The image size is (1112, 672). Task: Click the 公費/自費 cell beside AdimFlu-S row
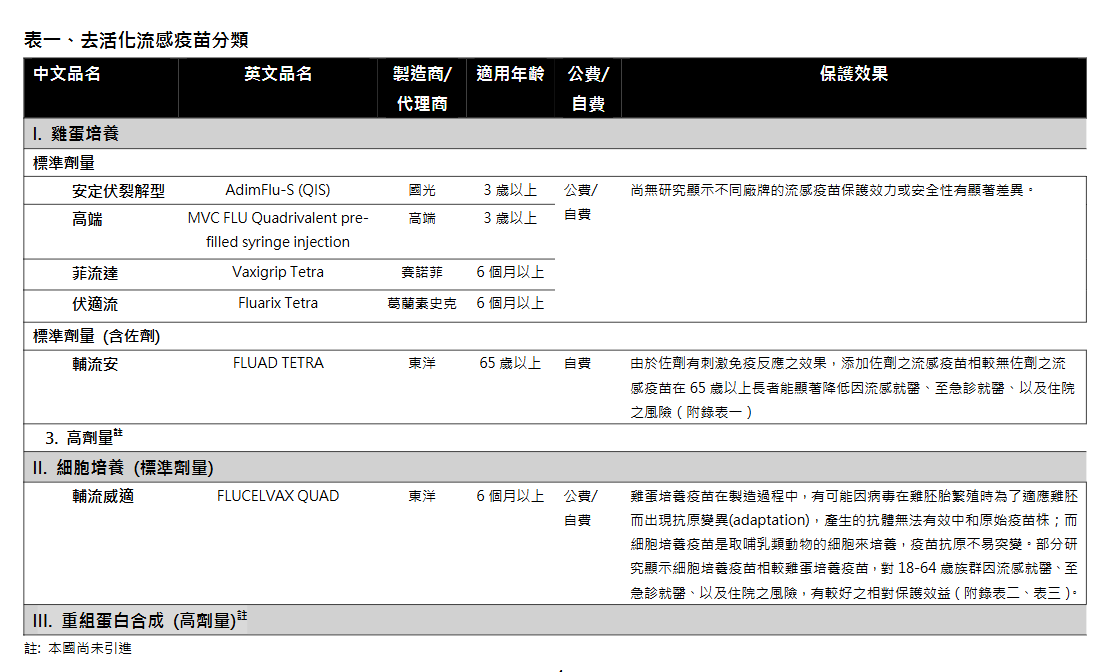click(x=581, y=202)
